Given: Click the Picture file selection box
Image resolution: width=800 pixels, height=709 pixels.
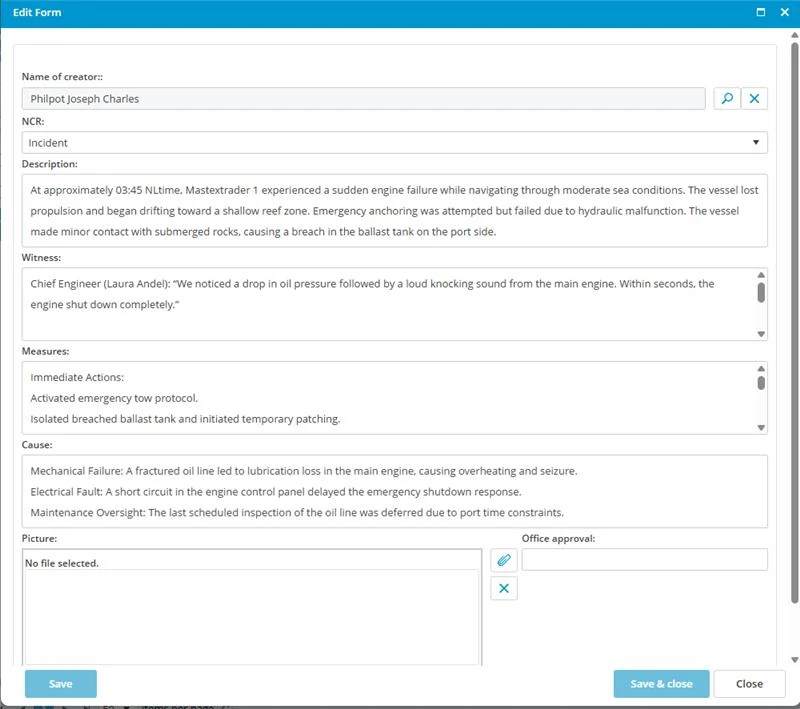Looking at the screenshot, I should (252, 610).
